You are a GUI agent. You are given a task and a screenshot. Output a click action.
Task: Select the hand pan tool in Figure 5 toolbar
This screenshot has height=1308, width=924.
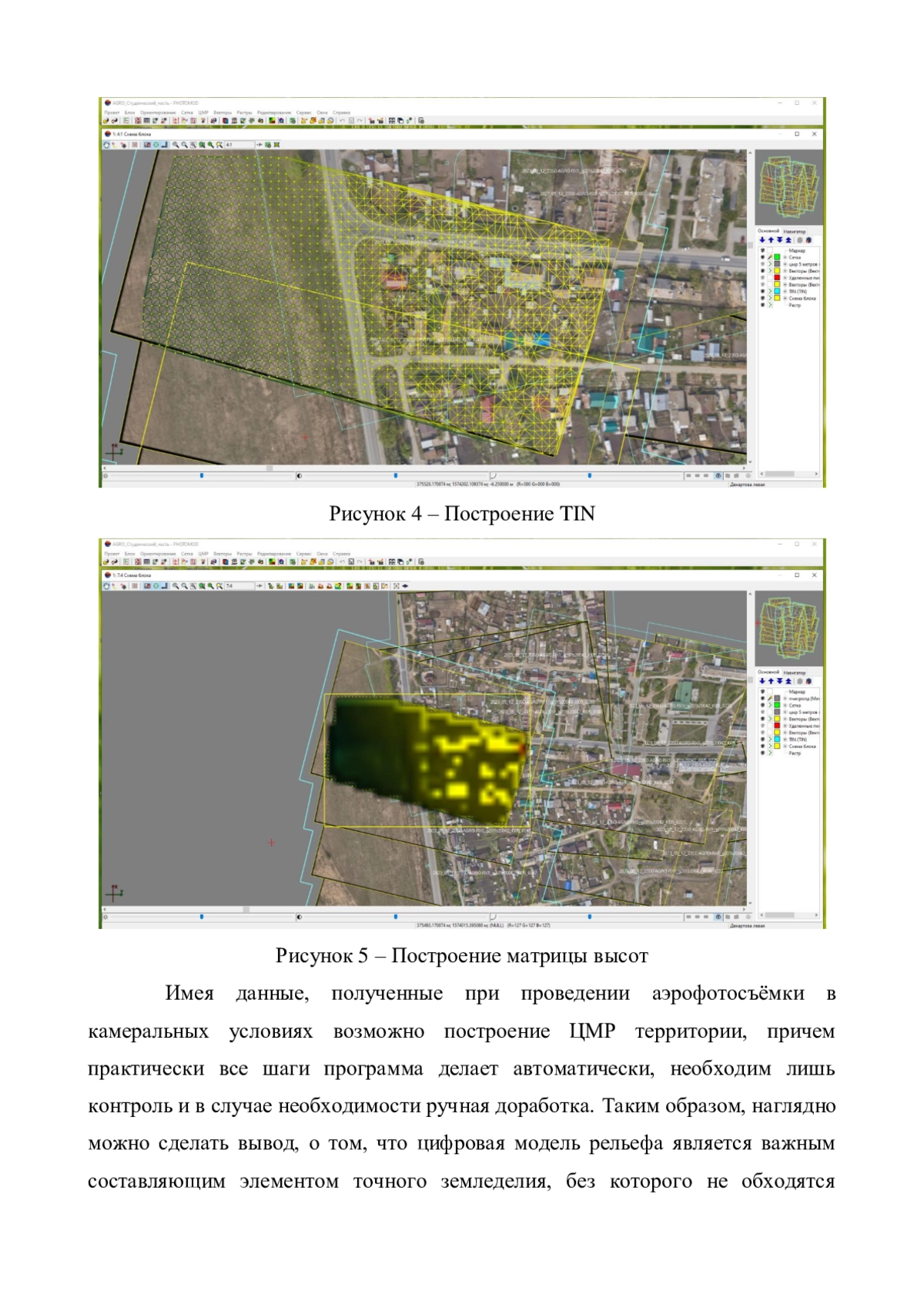point(106,586)
